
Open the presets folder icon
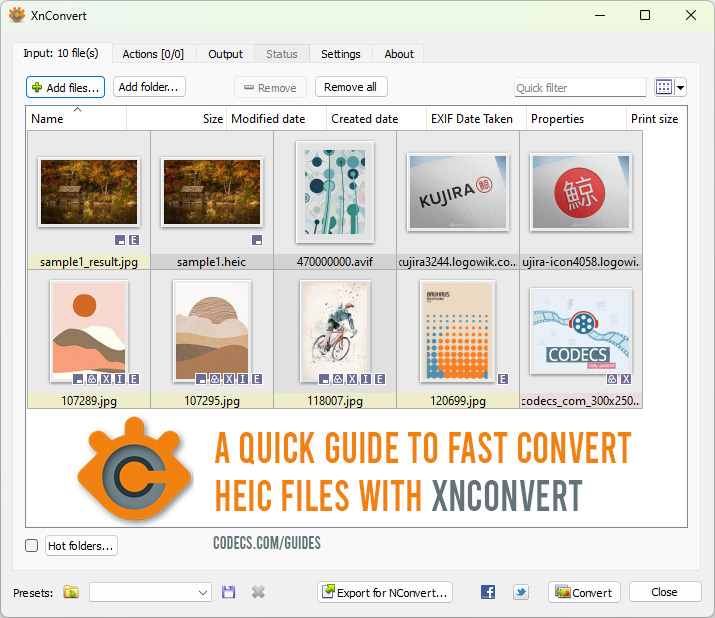coord(71,592)
